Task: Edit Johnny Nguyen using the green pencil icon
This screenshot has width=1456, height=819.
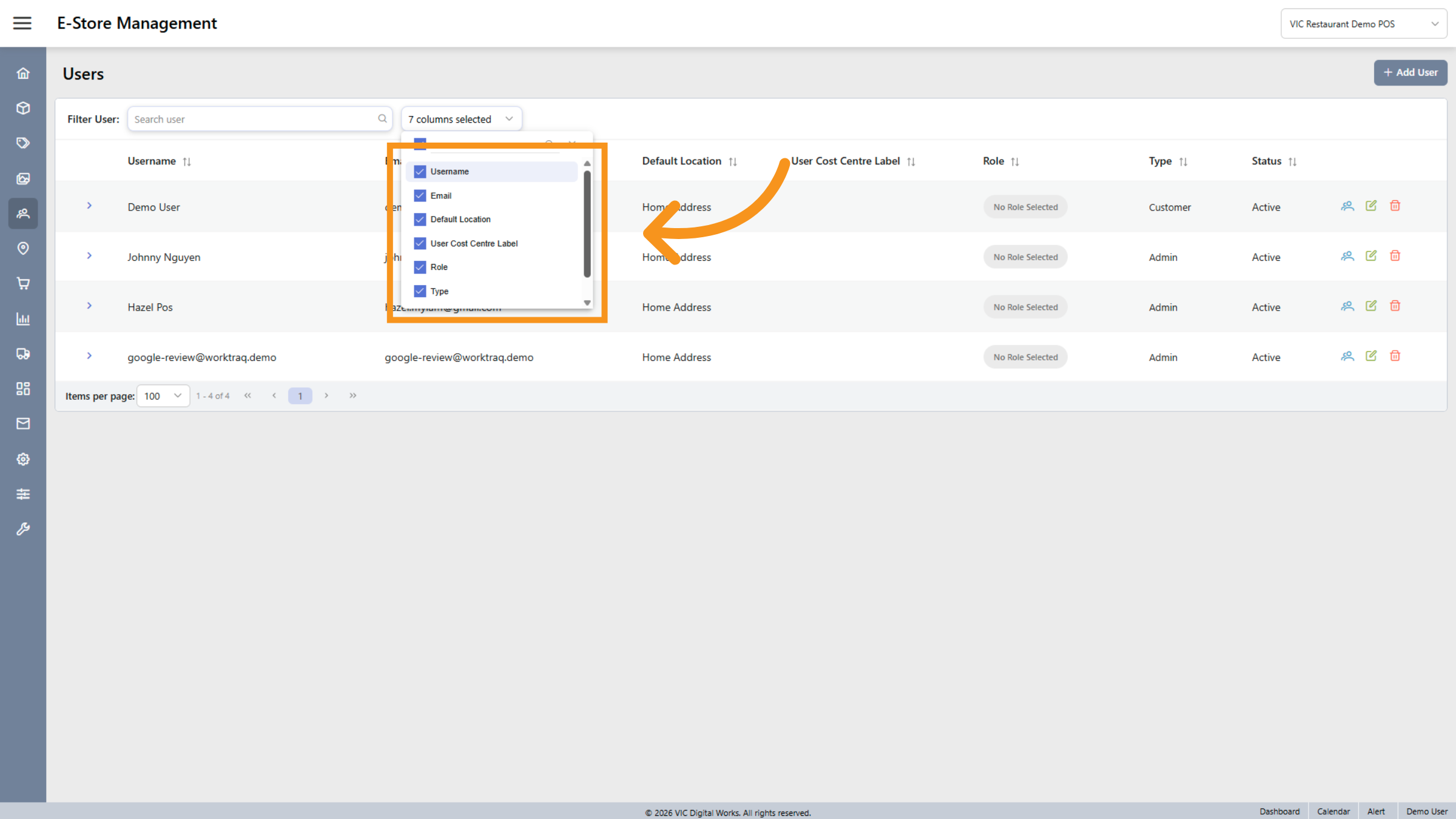Action: click(x=1371, y=255)
